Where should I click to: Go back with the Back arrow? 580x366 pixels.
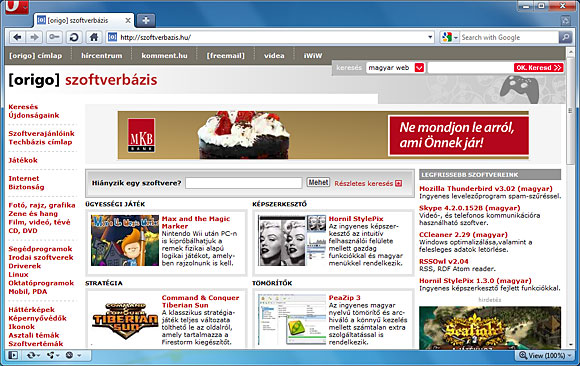tap(17, 37)
